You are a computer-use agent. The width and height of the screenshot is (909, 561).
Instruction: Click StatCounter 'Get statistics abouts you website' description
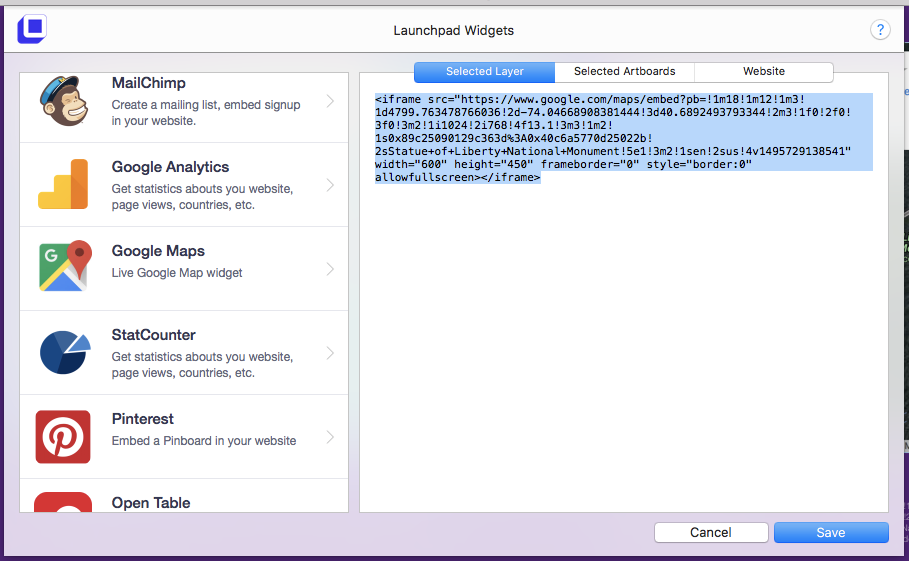pos(202,365)
